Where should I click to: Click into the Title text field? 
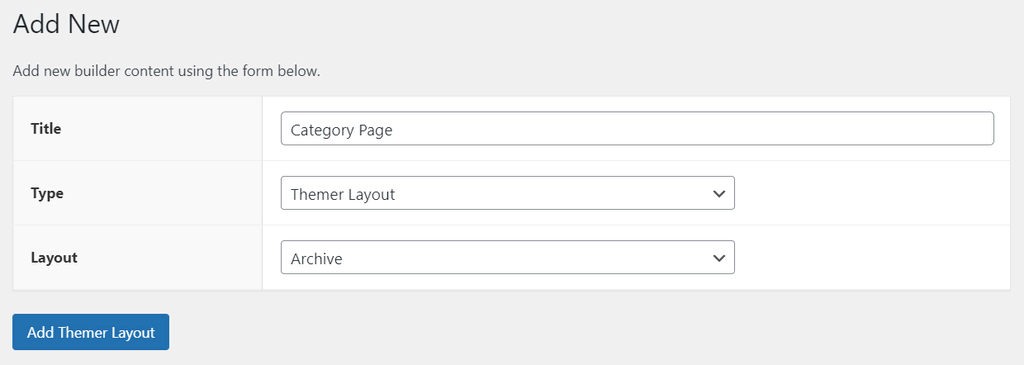[637, 129]
